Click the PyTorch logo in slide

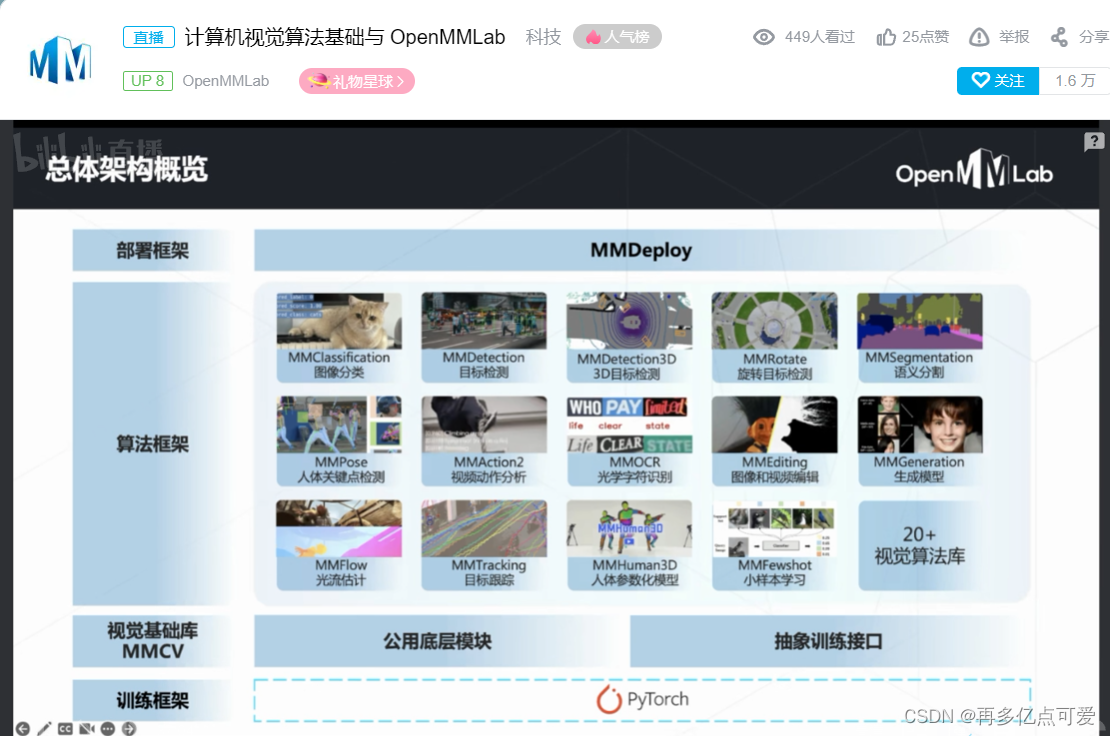(x=643, y=699)
